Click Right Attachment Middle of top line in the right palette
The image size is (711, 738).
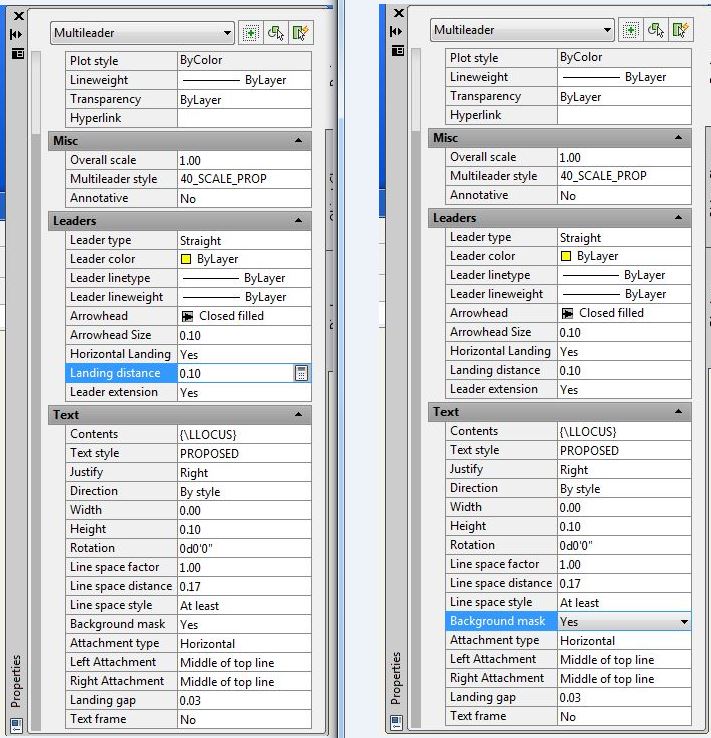pos(624,679)
